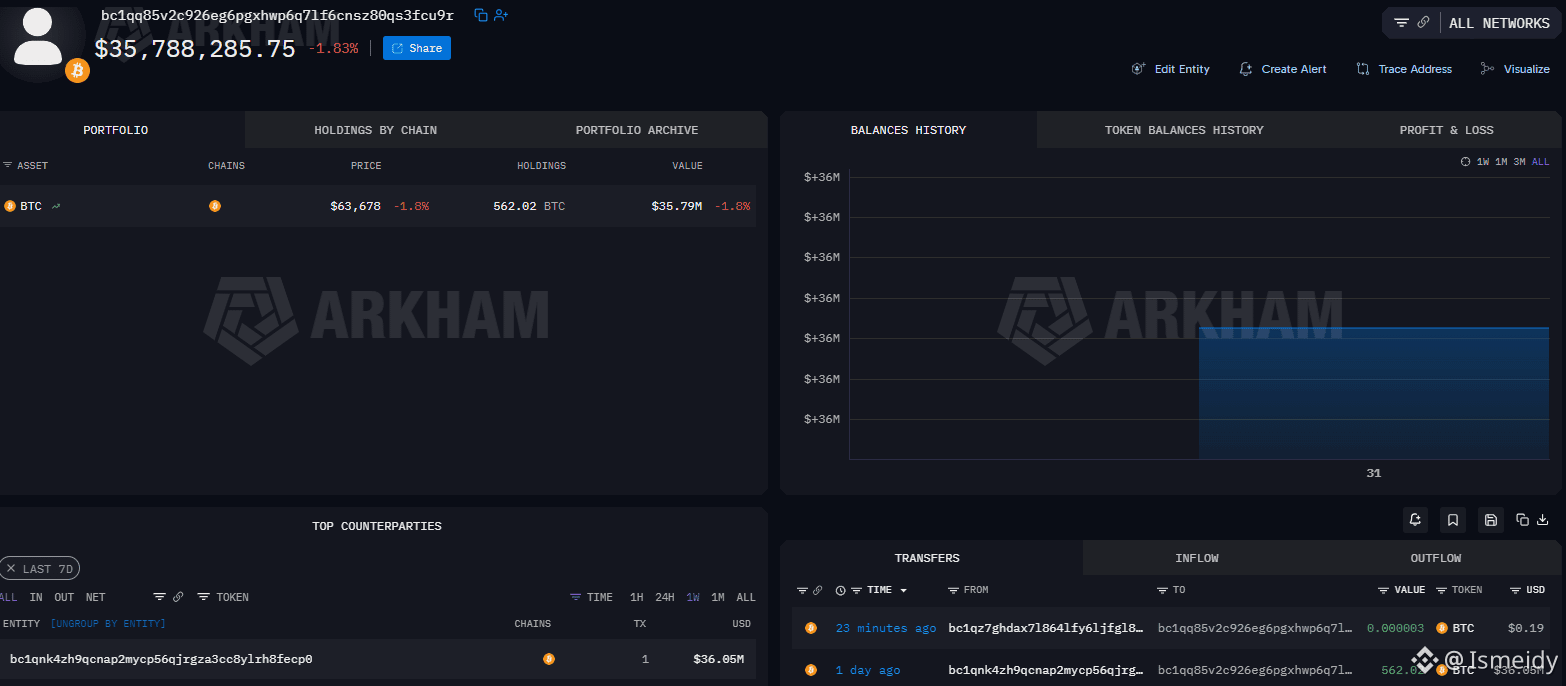Set counterparties period to 1H

[x=636, y=597]
